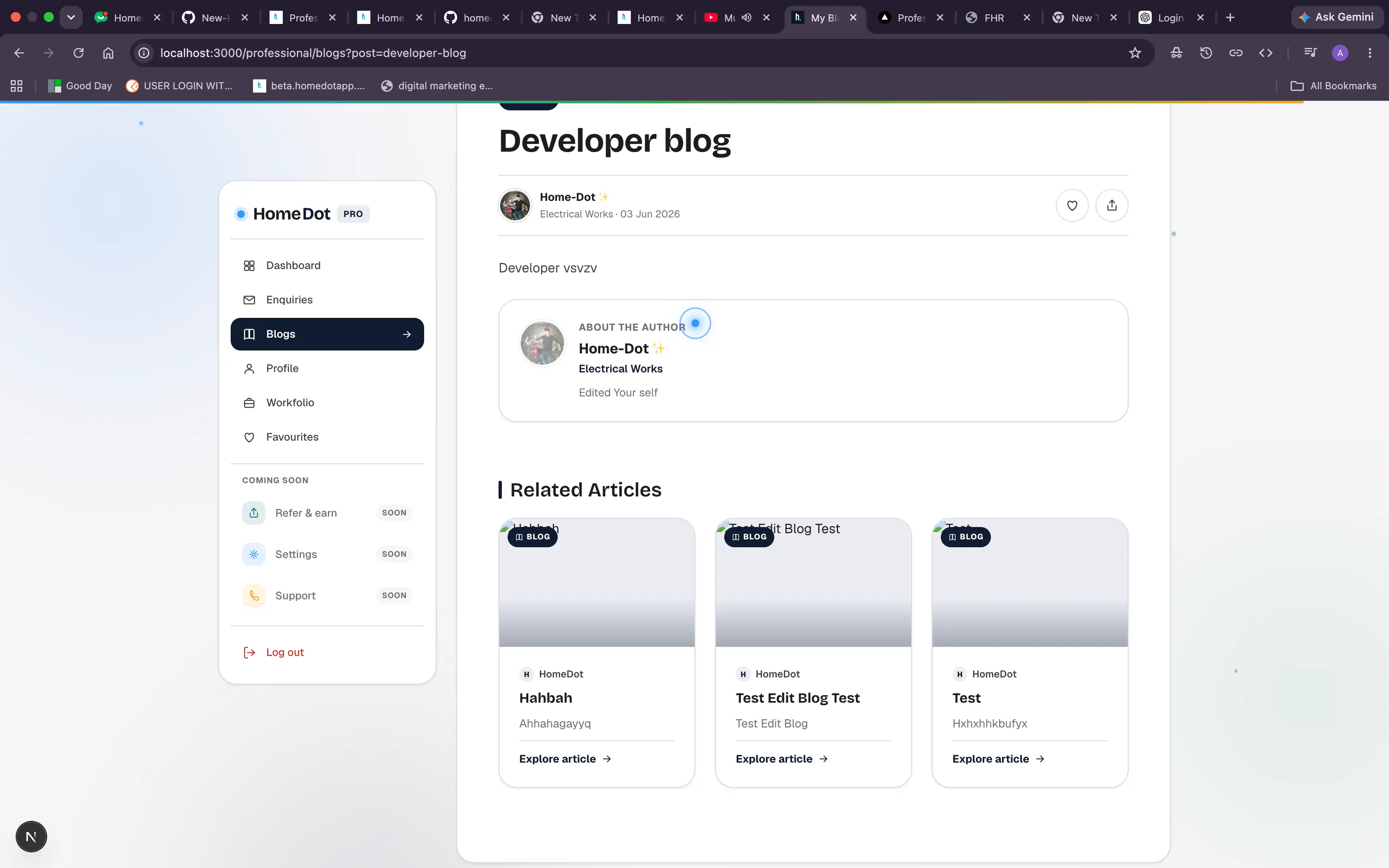Open the tab search dropdown
The width and height of the screenshot is (1389, 868).
pyautogui.click(x=71, y=17)
